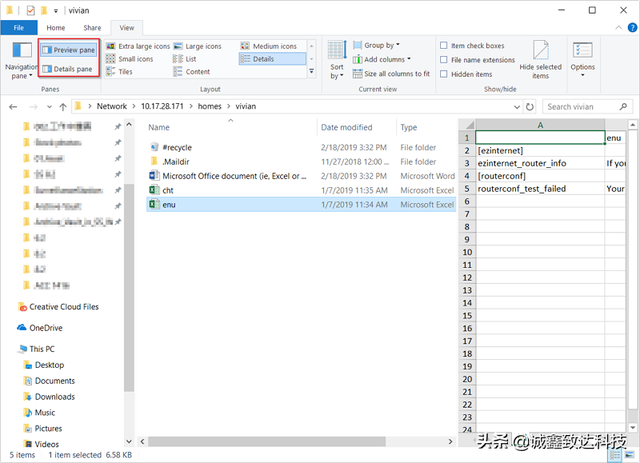Click Size all columns to fit
640x463 pixels.
point(391,73)
